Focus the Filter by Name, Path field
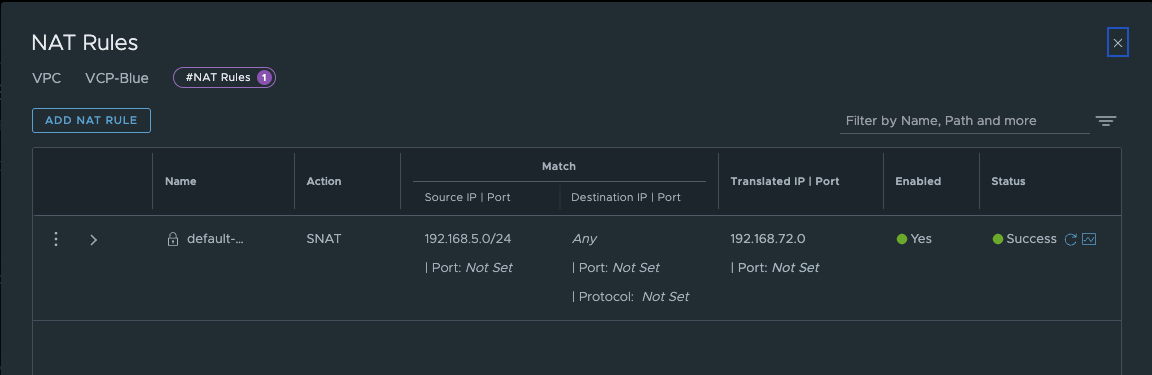The image size is (1152, 375). click(x=964, y=121)
